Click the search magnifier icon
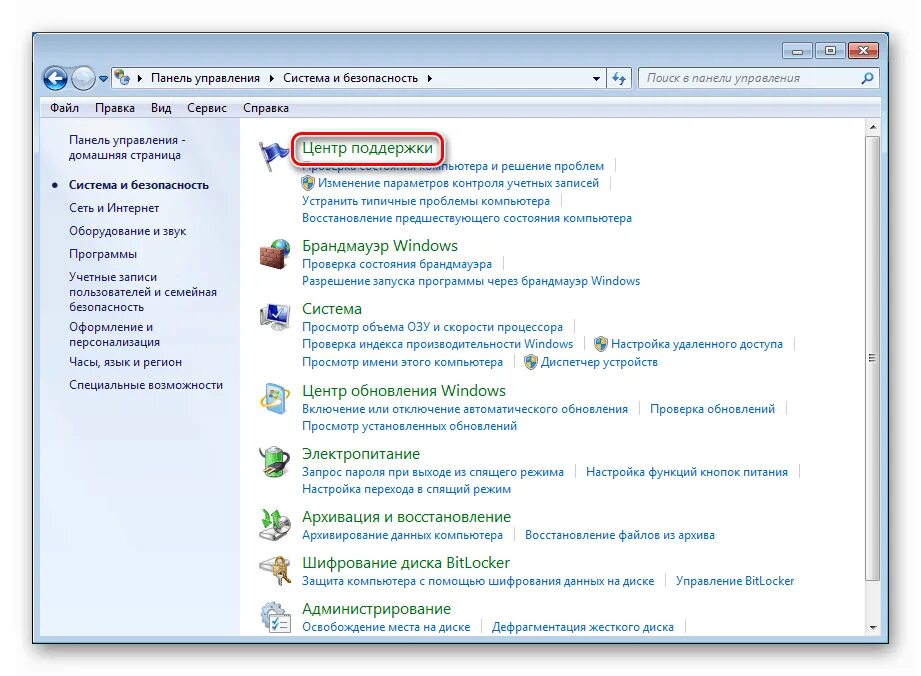Screen dimensions: 921x676 [x=867, y=78]
